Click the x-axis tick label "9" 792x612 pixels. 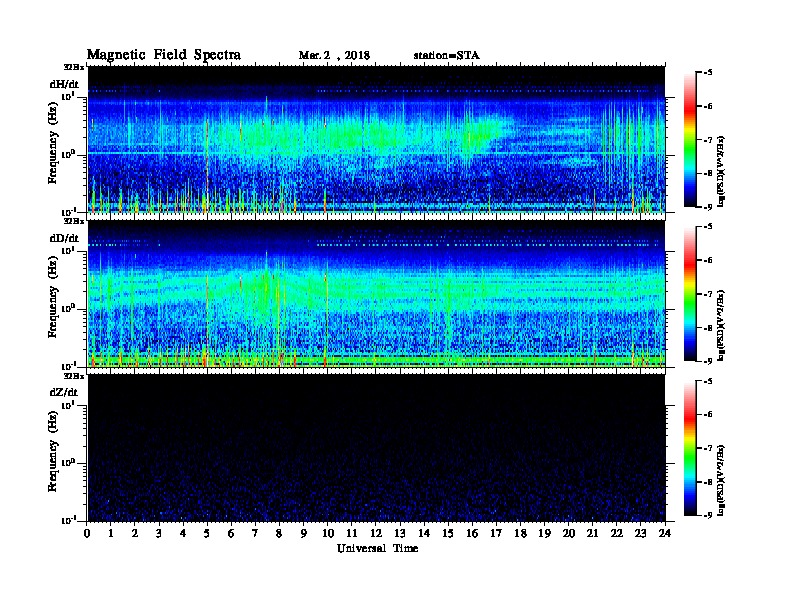(304, 533)
